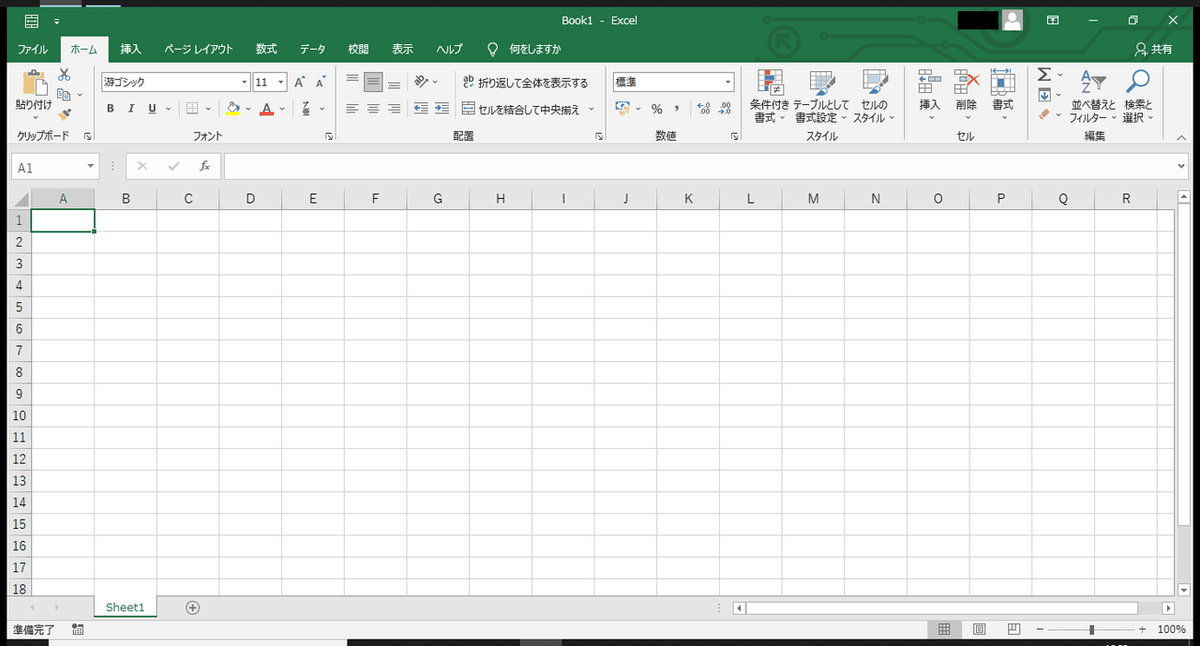Click the comma style icon

point(677,109)
